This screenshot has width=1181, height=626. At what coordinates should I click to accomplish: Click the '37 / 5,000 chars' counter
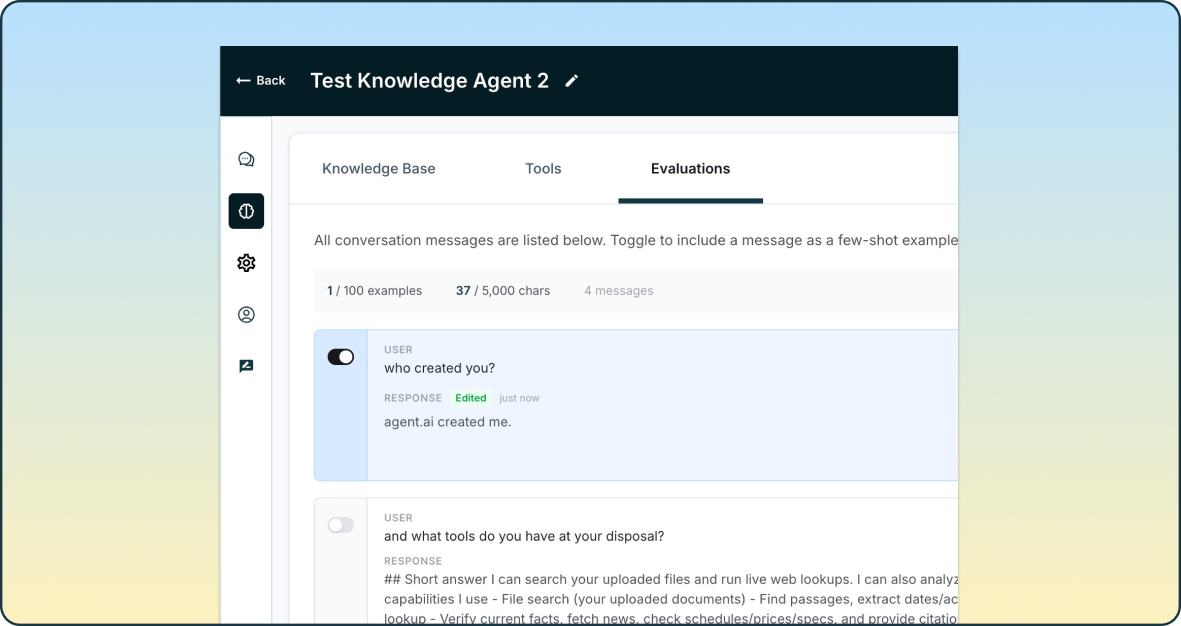pos(502,290)
